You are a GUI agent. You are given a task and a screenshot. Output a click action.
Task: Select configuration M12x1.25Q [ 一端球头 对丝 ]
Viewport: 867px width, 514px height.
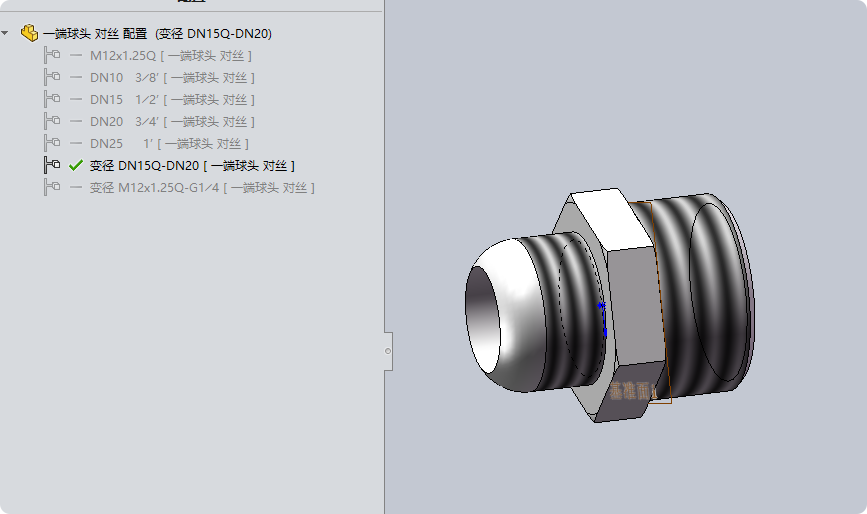point(171,56)
